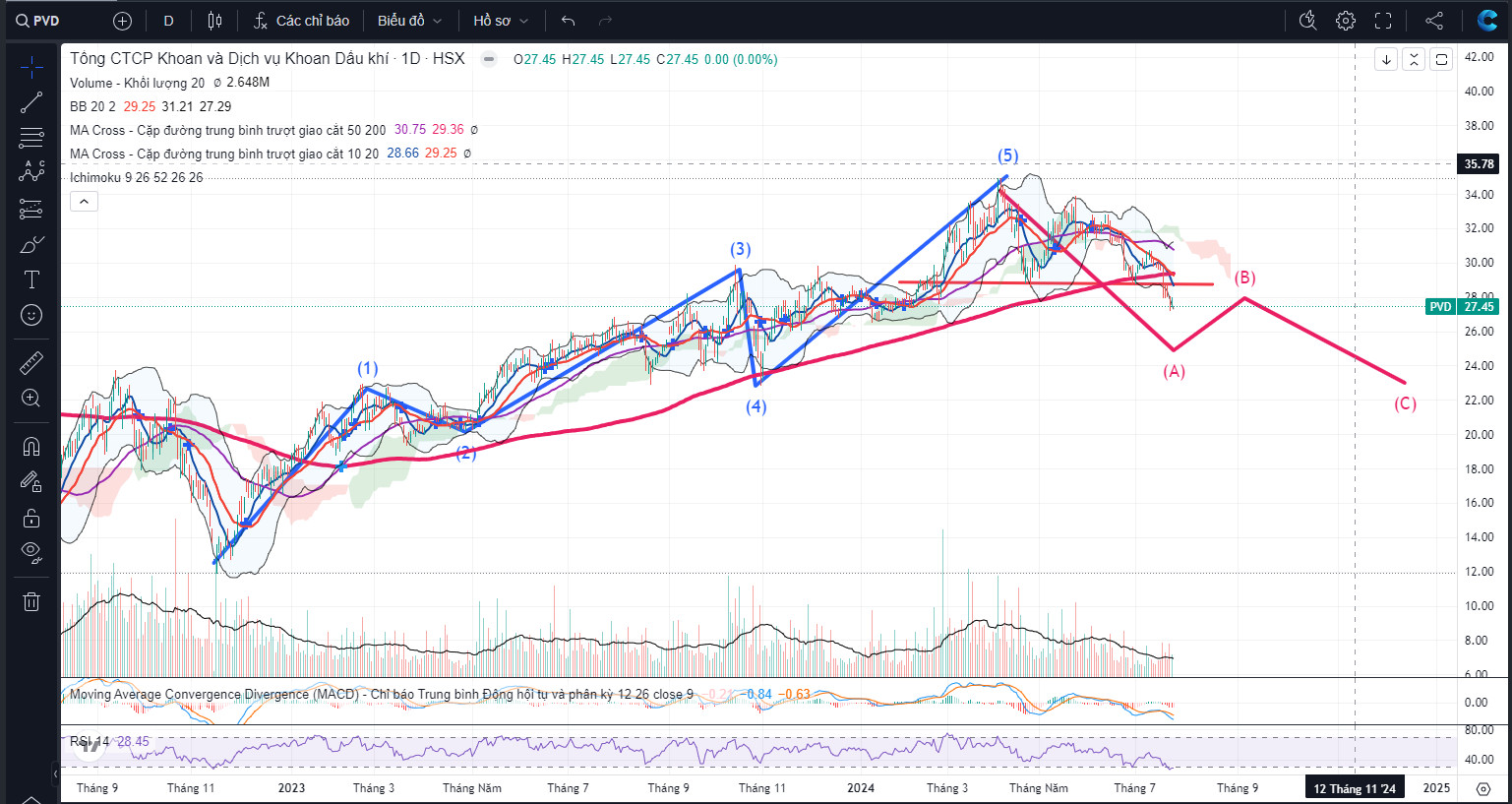The height and width of the screenshot is (804, 1512).
Task: Select the ruler measure tool
Action: pyautogui.click(x=31, y=363)
